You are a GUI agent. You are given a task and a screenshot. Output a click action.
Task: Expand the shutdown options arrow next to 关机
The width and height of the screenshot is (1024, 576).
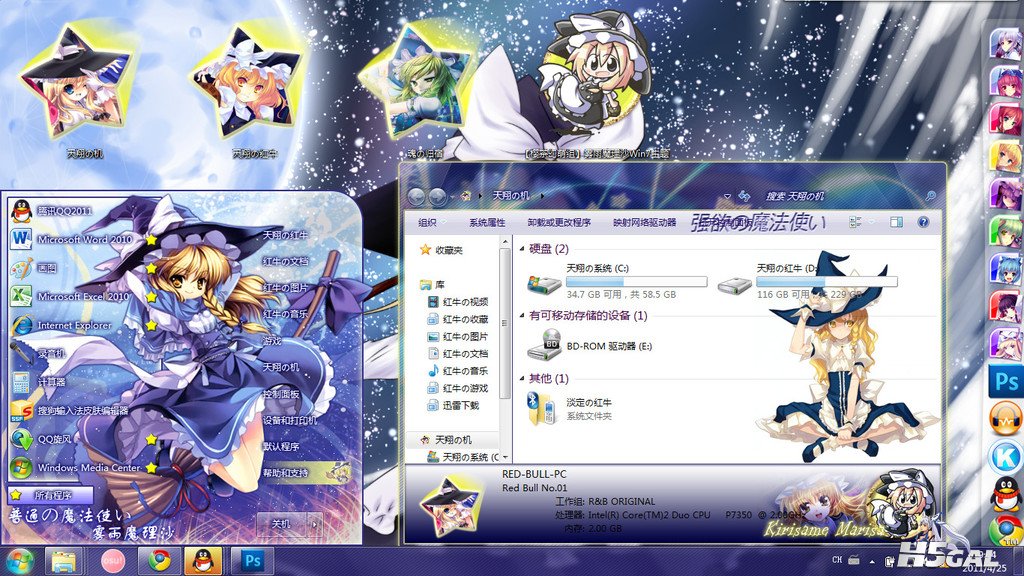[315, 524]
